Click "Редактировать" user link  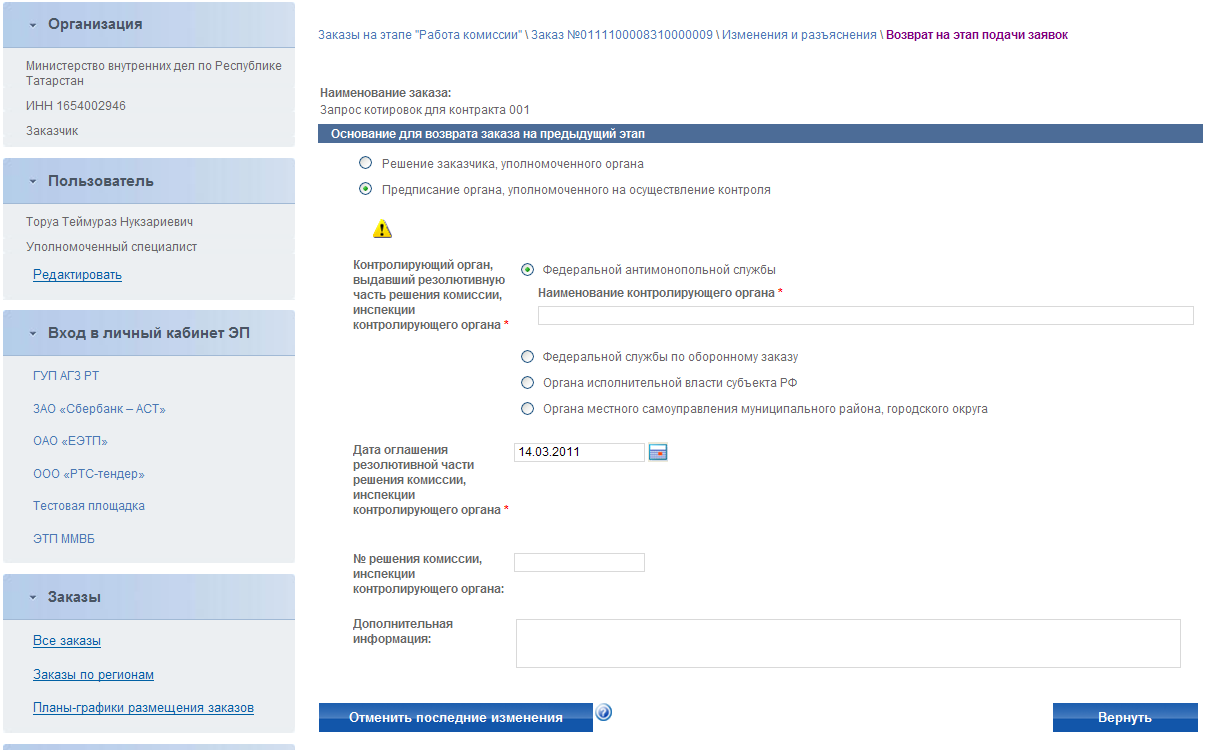77,275
